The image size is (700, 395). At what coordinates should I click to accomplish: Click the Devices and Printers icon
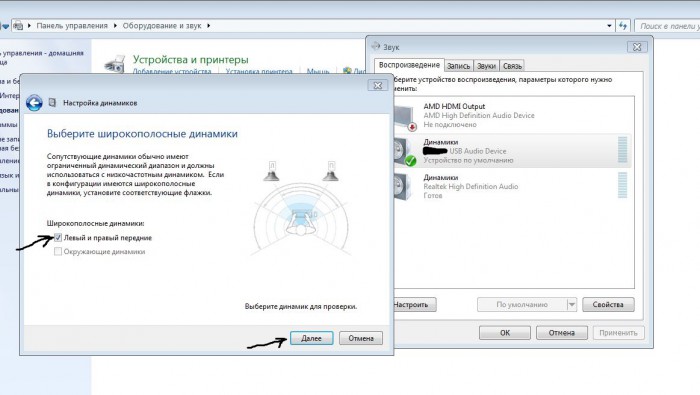pos(114,64)
